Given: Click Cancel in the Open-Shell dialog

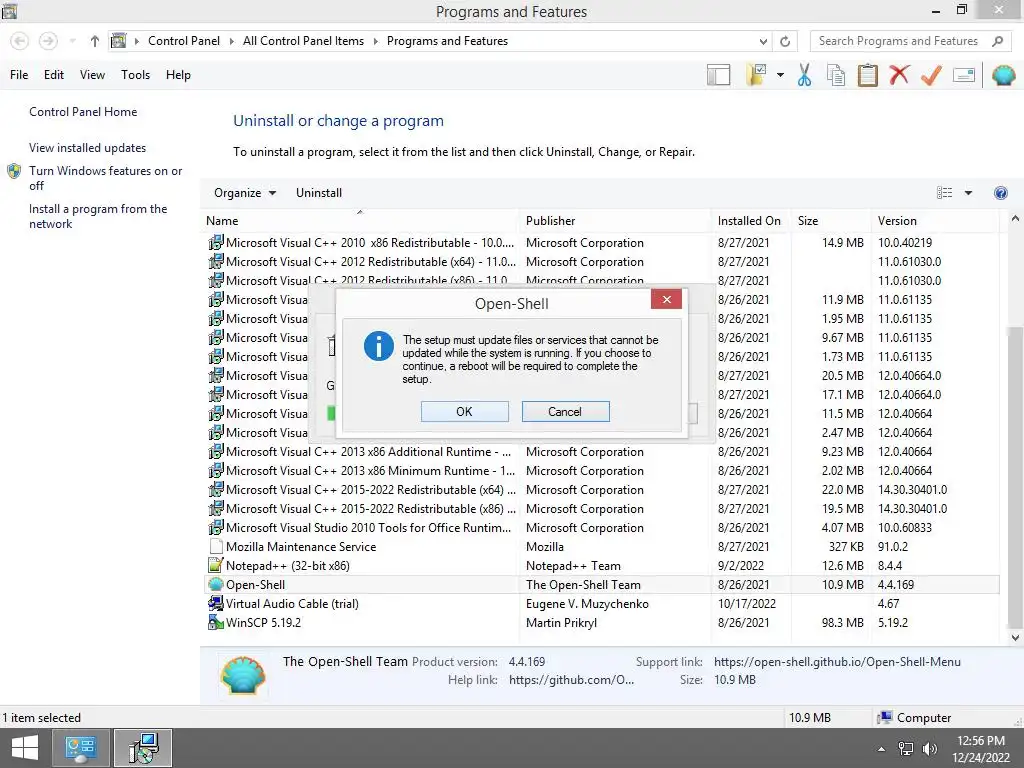Looking at the screenshot, I should [x=565, y=411].
